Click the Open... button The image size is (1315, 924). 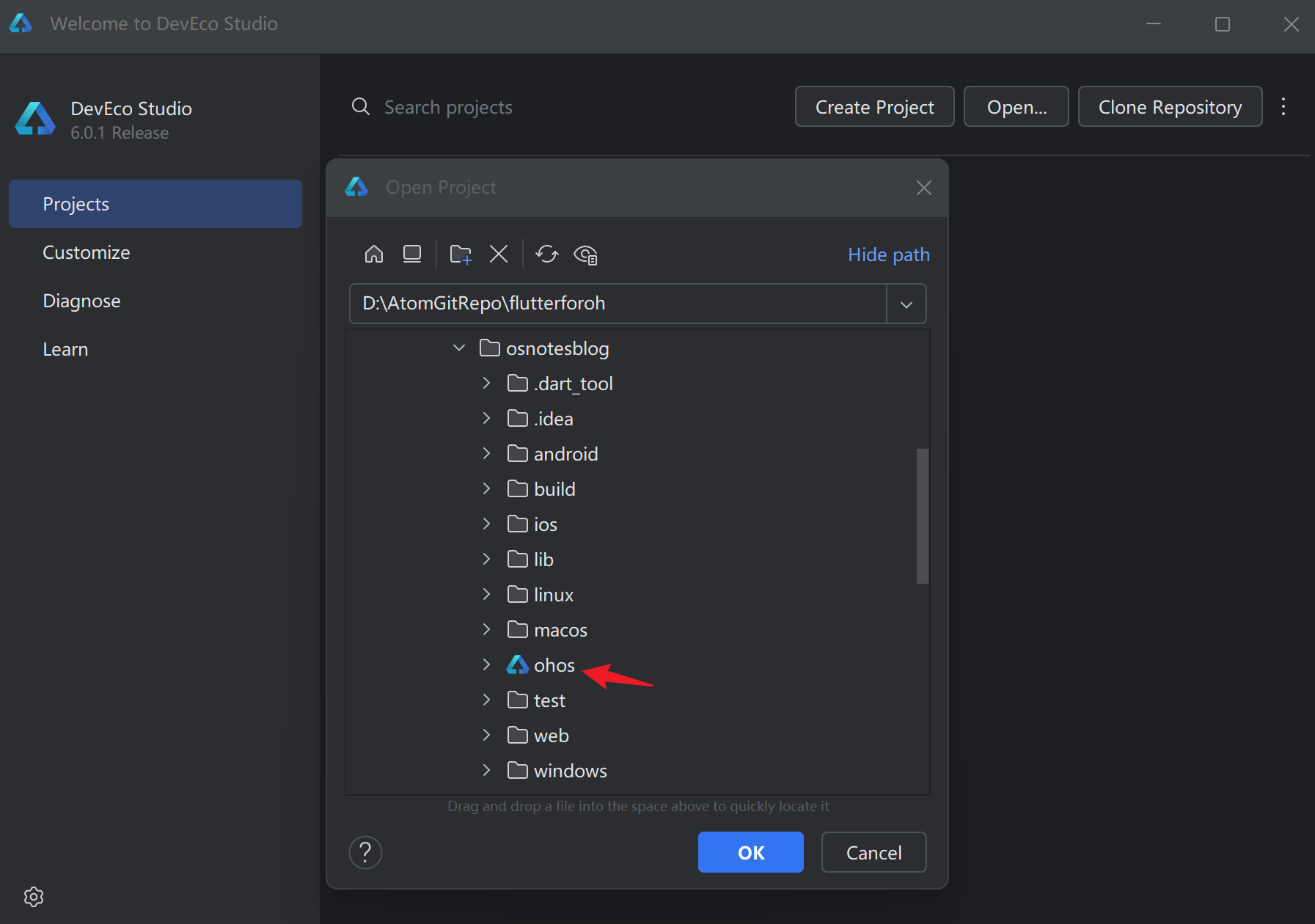(1017, 107)
